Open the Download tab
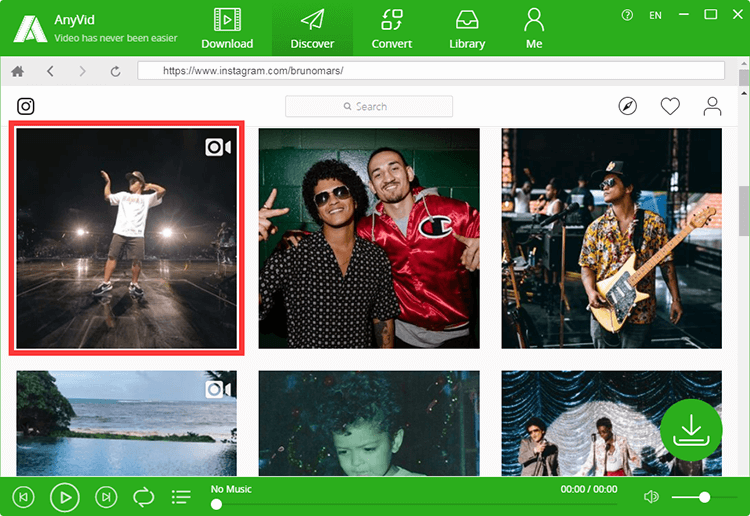The image size is (750, 516). [x=227, y=29]
